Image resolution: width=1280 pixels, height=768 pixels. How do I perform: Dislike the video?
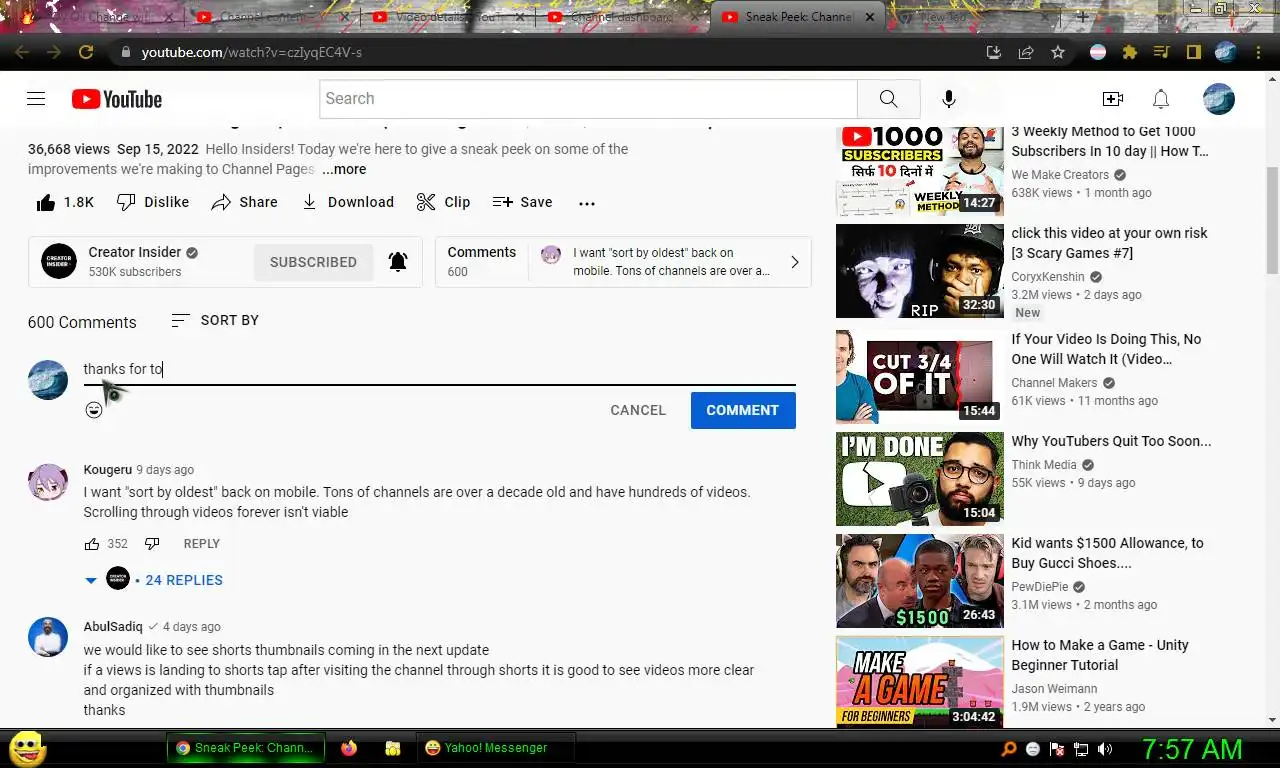[x=153, y=202]
